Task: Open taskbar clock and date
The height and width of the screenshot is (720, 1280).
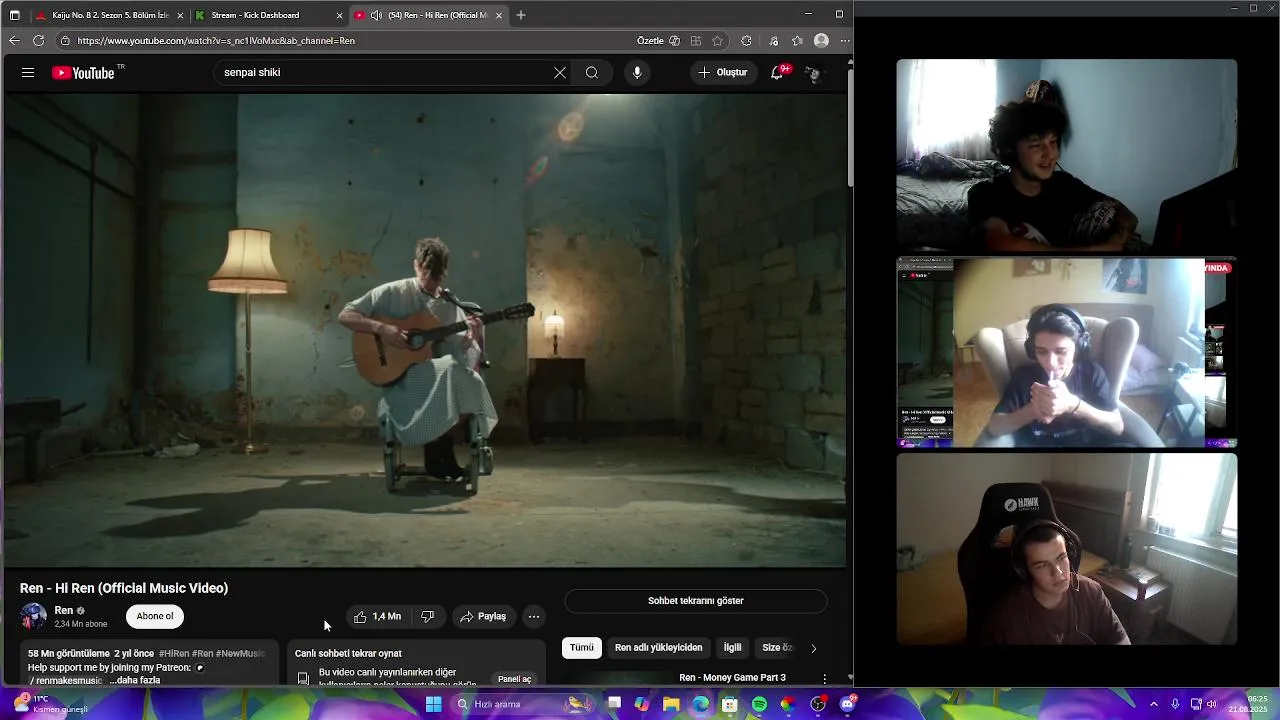Action: (1248, 704)
